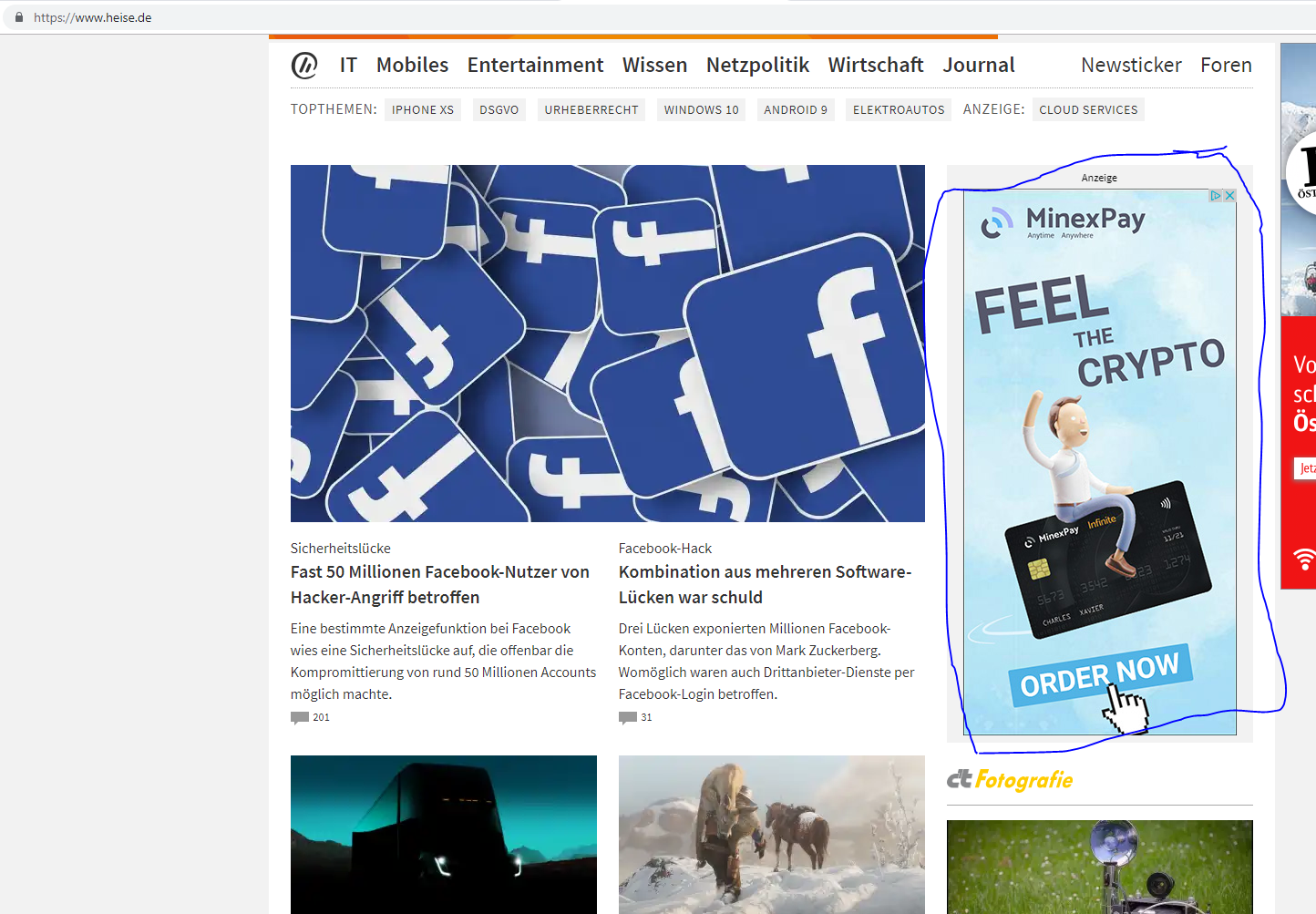
Task: Select the WINDOWS 10 topic tag
Action: 702,109
